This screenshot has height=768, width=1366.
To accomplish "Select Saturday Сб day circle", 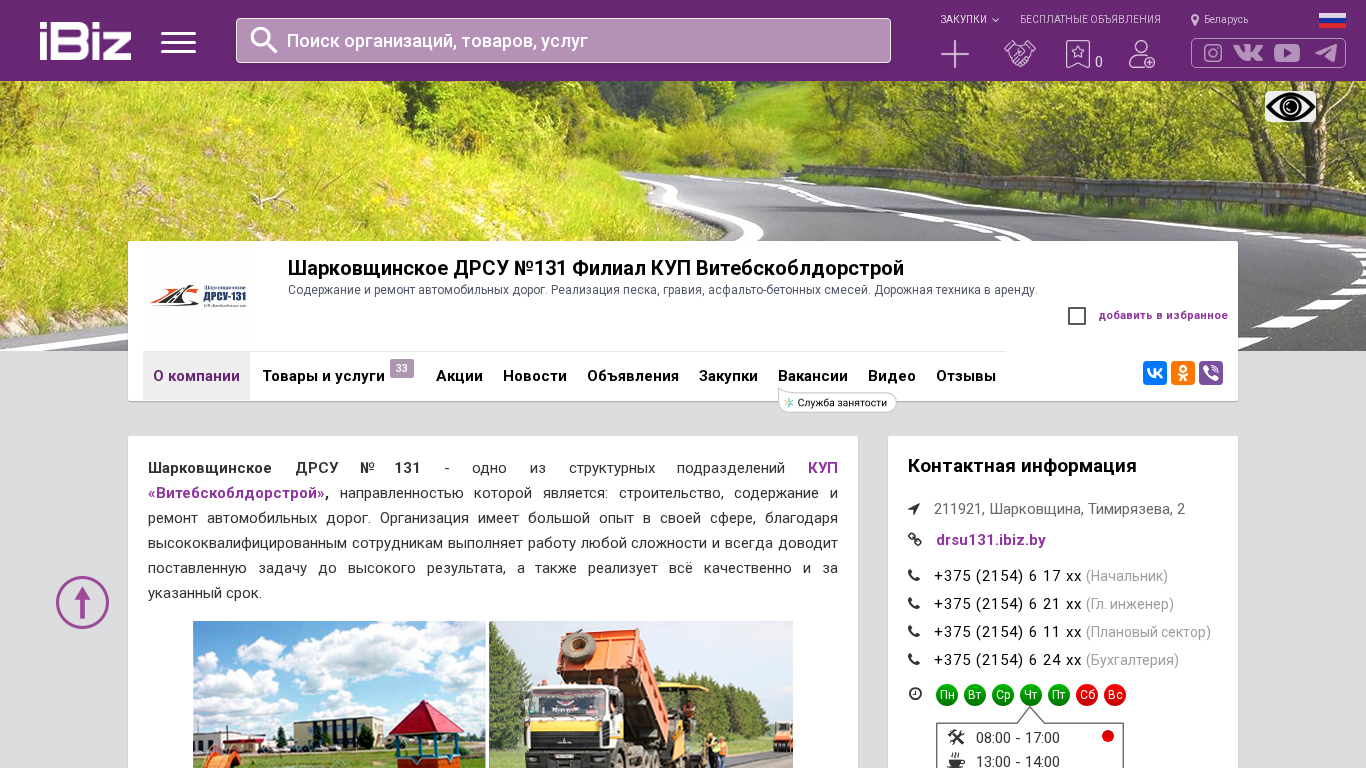I will (x=1087, y=695).
